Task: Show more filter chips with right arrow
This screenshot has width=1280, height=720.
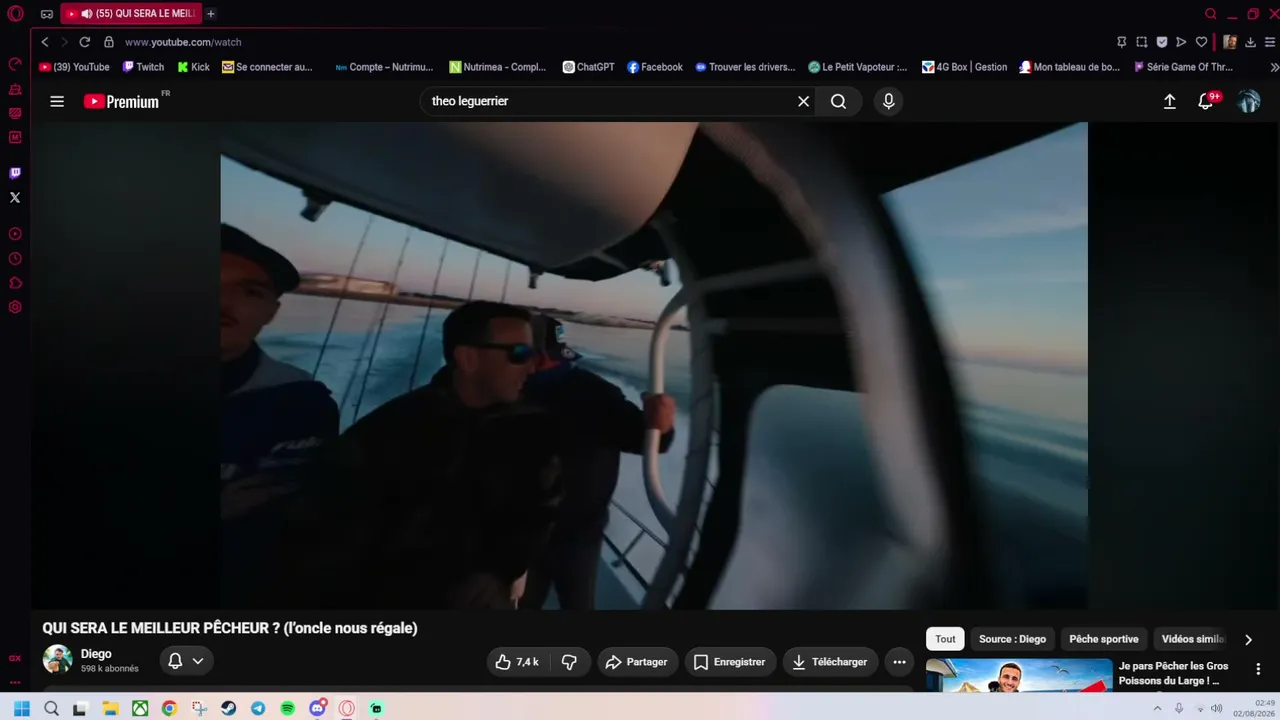Action: [1248, 639]
